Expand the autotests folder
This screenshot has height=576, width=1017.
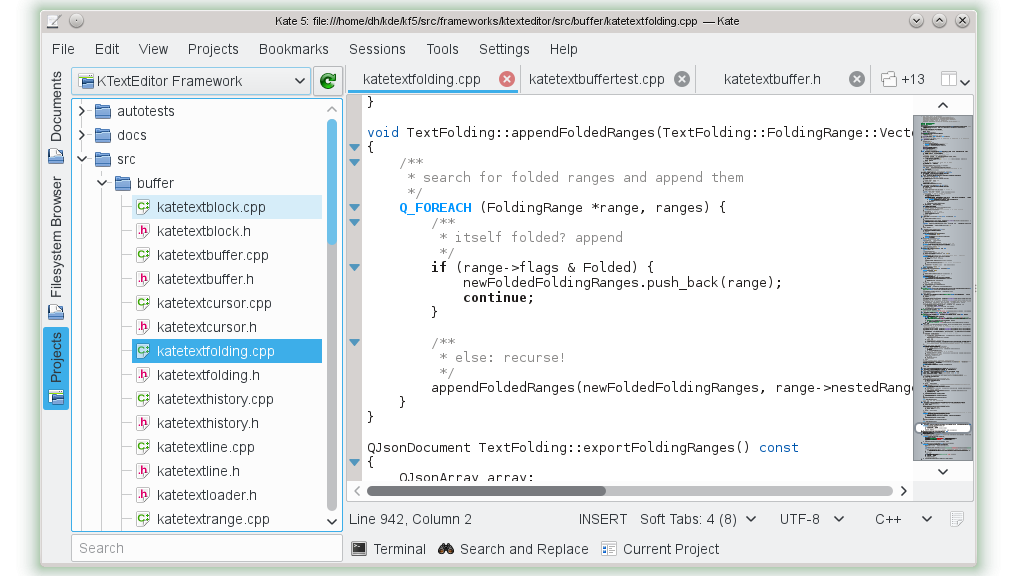(82, 111)
